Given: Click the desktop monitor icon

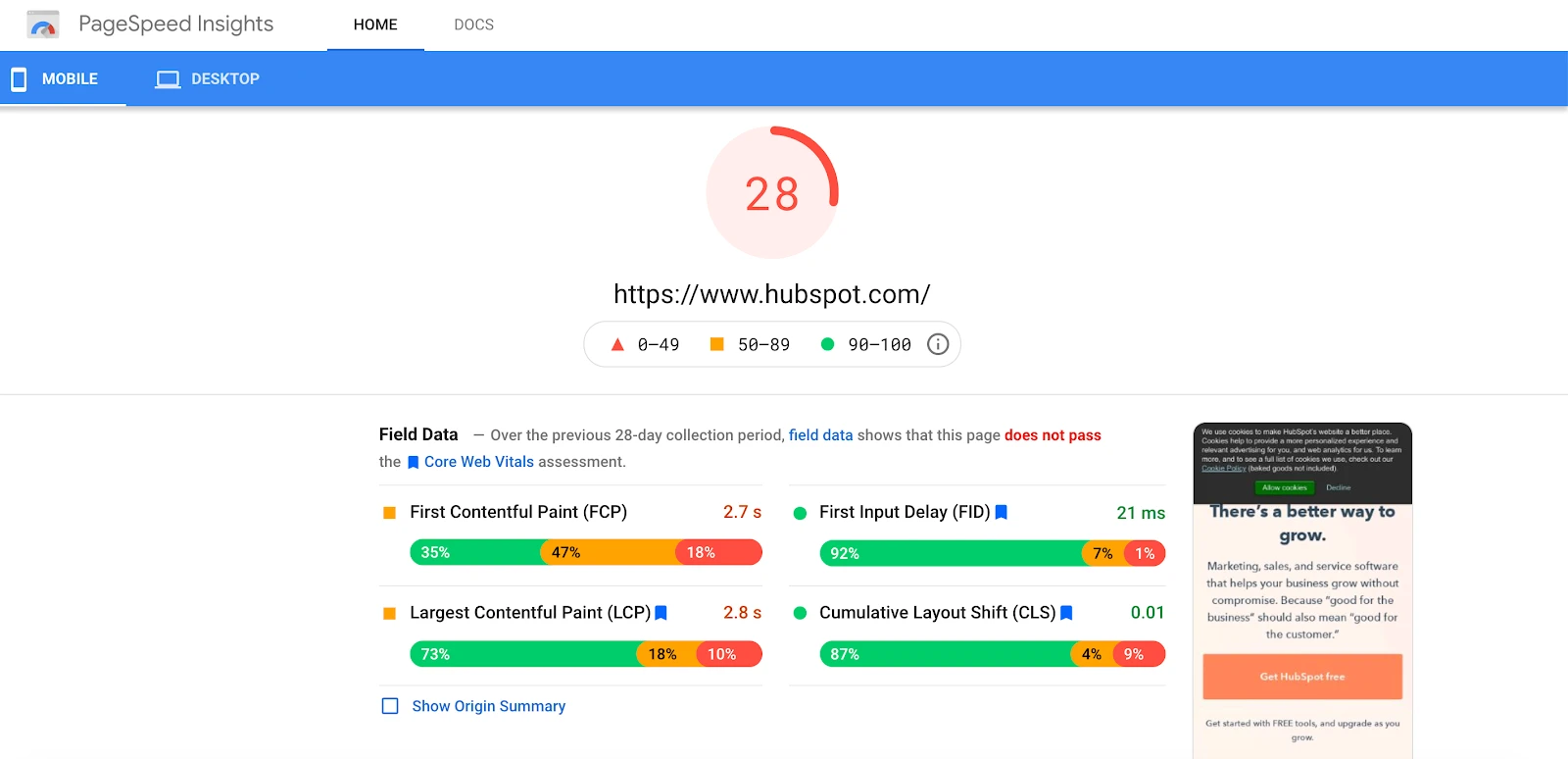Looking at the screenshot, I should [x=168, y=79].
